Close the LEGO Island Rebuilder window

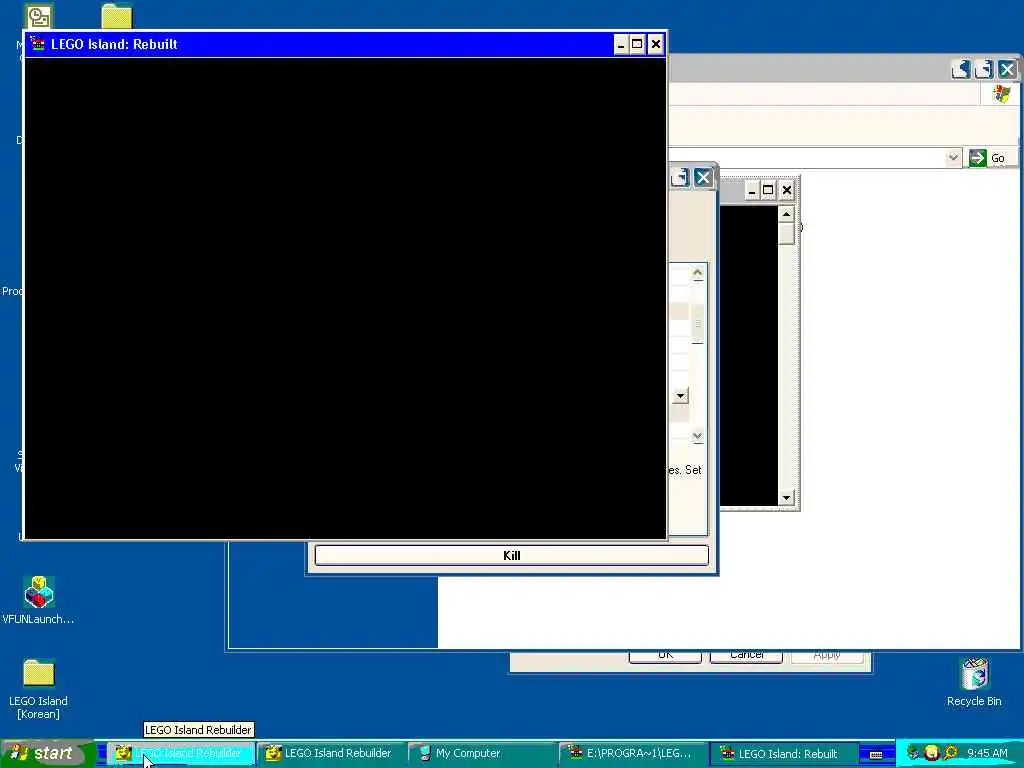point(703,178)
